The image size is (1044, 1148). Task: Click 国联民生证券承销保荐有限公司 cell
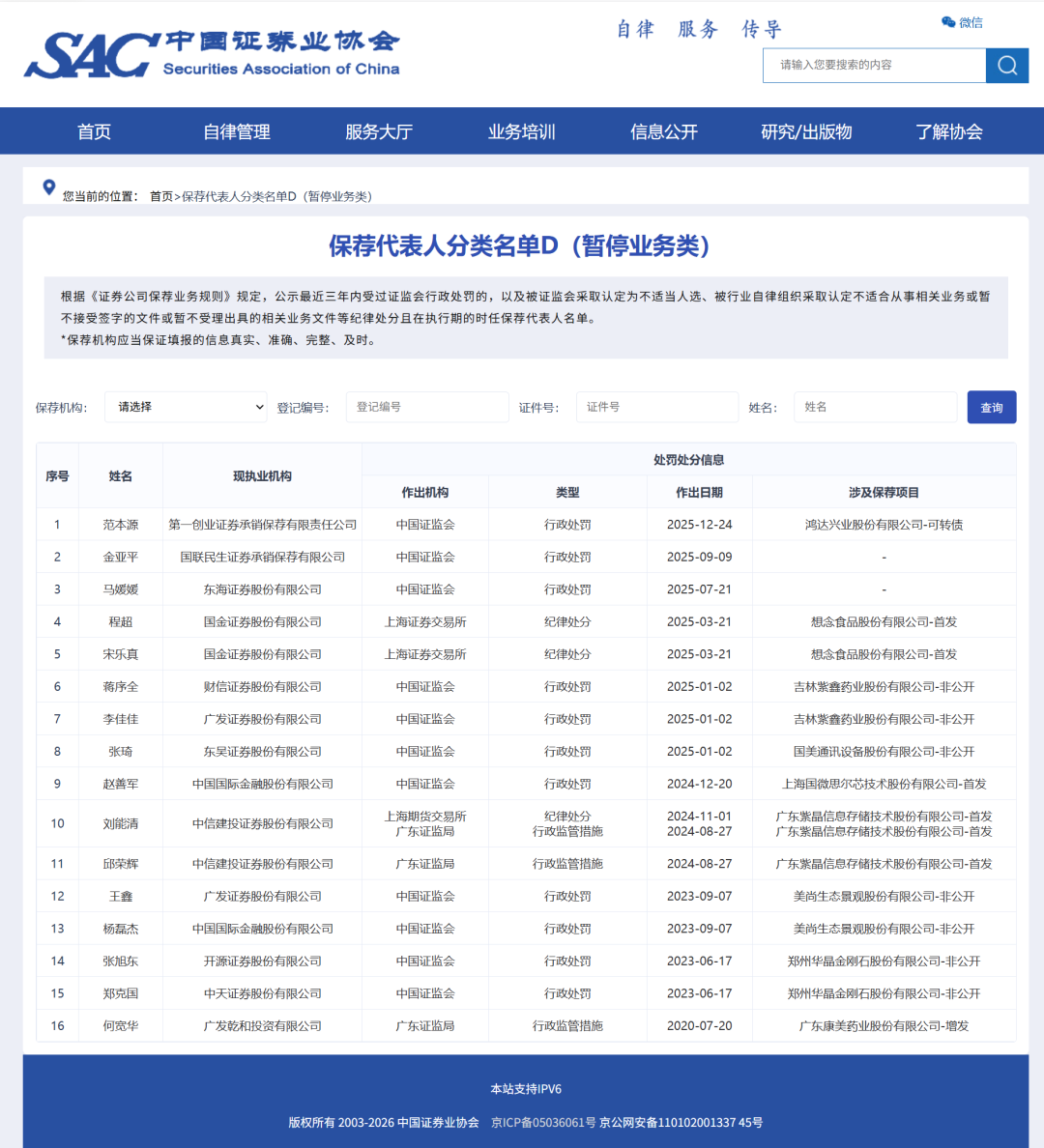(262, 558)
